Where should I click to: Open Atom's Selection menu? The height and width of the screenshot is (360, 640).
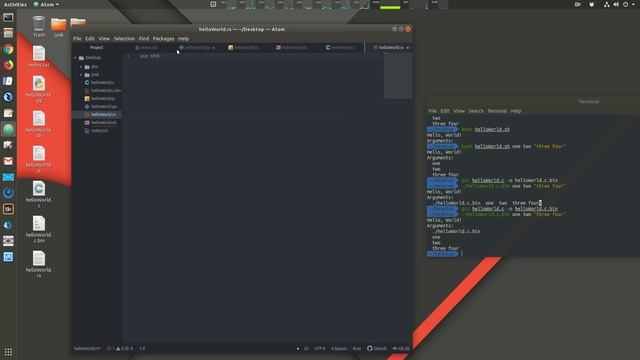[x=124, y=39]
